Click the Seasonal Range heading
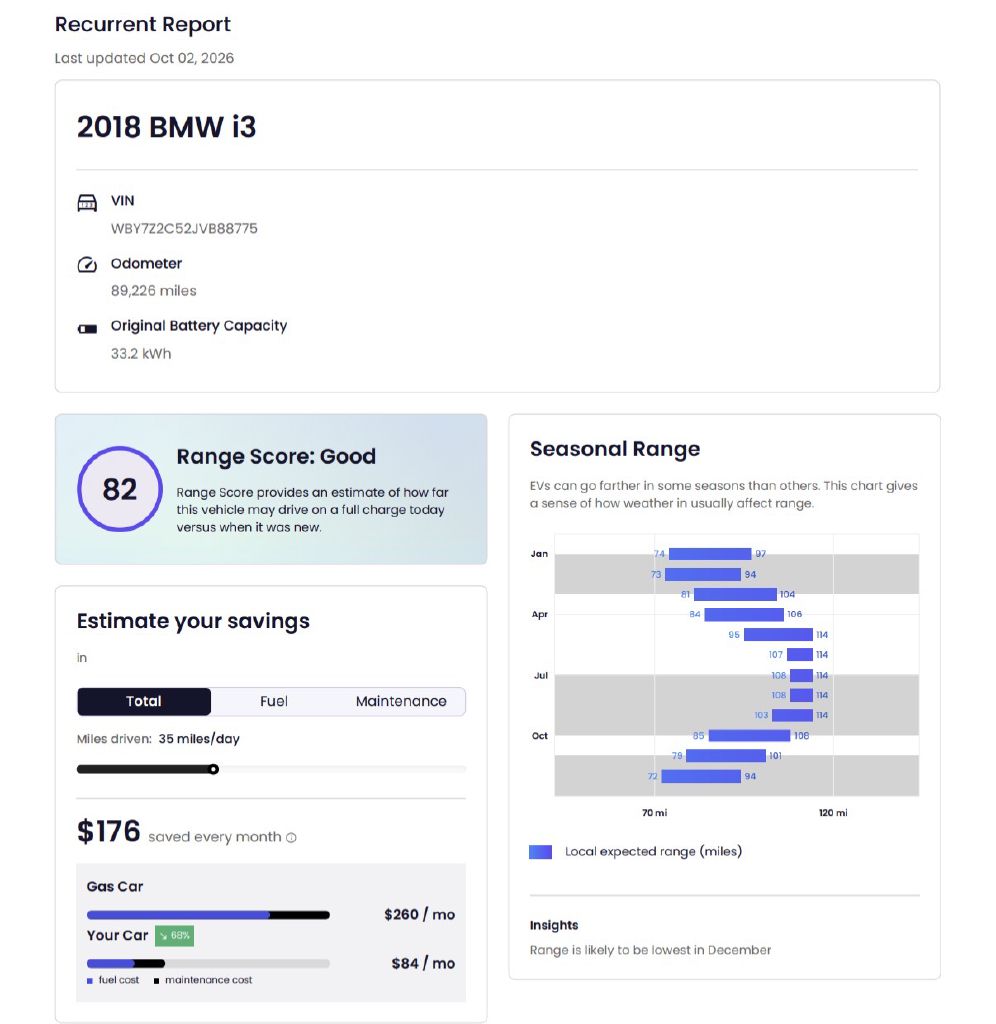 tap(615, 449)
